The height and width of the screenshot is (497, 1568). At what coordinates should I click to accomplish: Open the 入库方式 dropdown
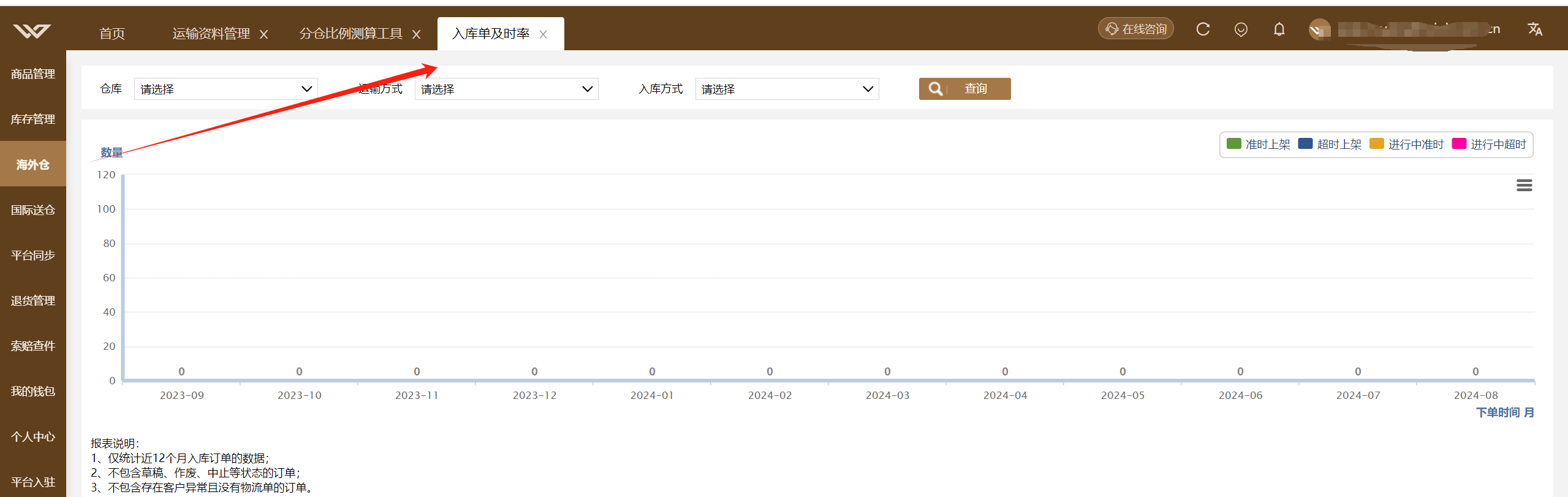787,89
